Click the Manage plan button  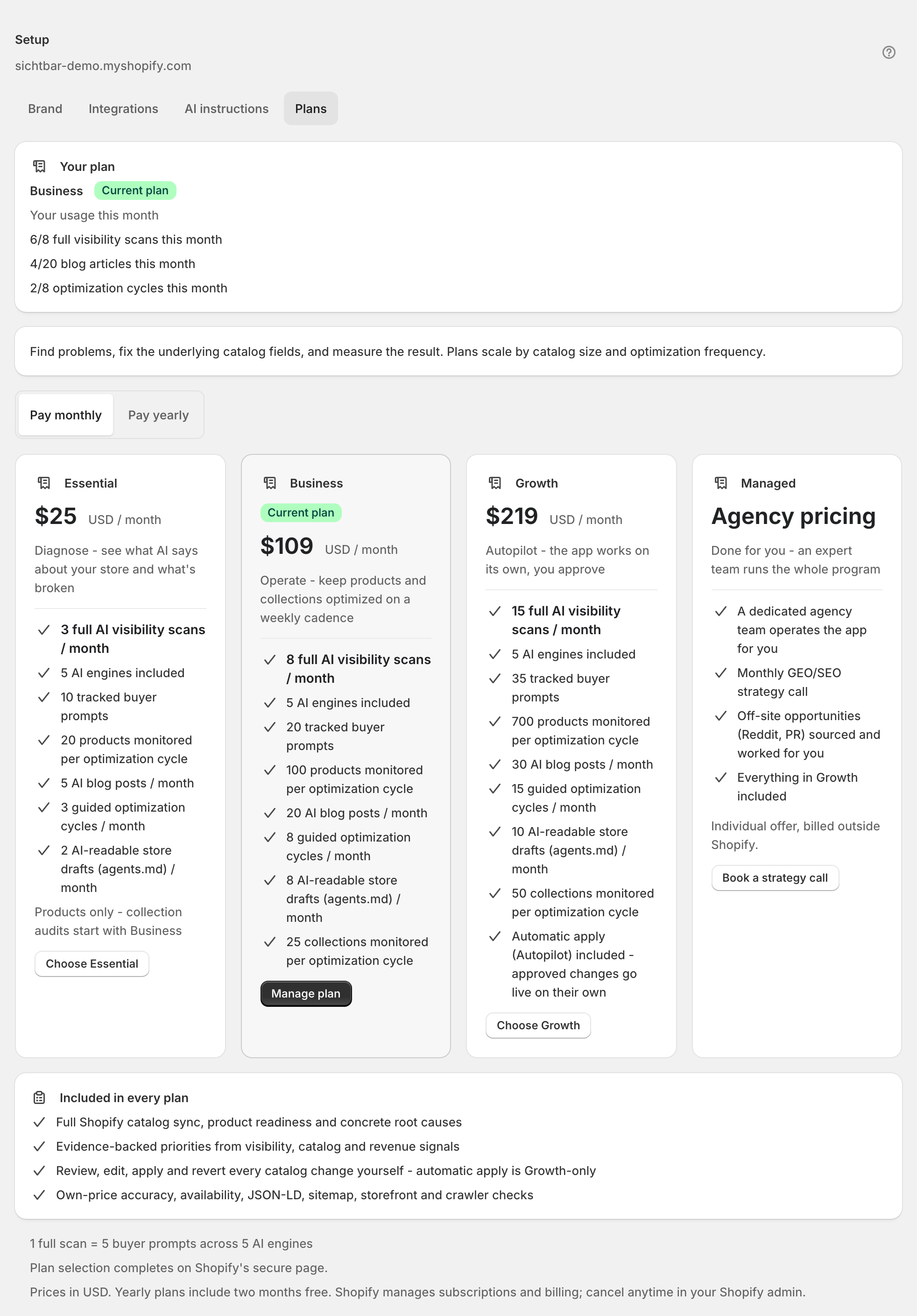tap(305, 993)
